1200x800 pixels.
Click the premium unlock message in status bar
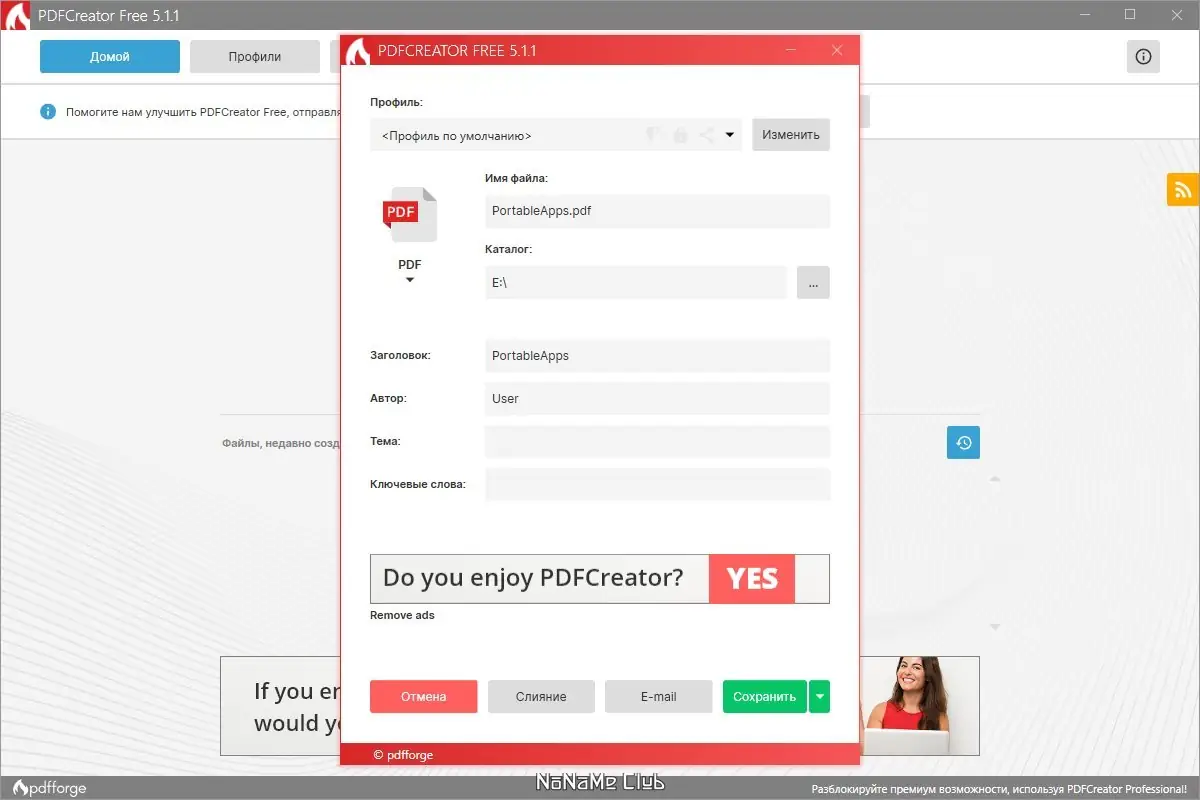click(x=999, y=789)
